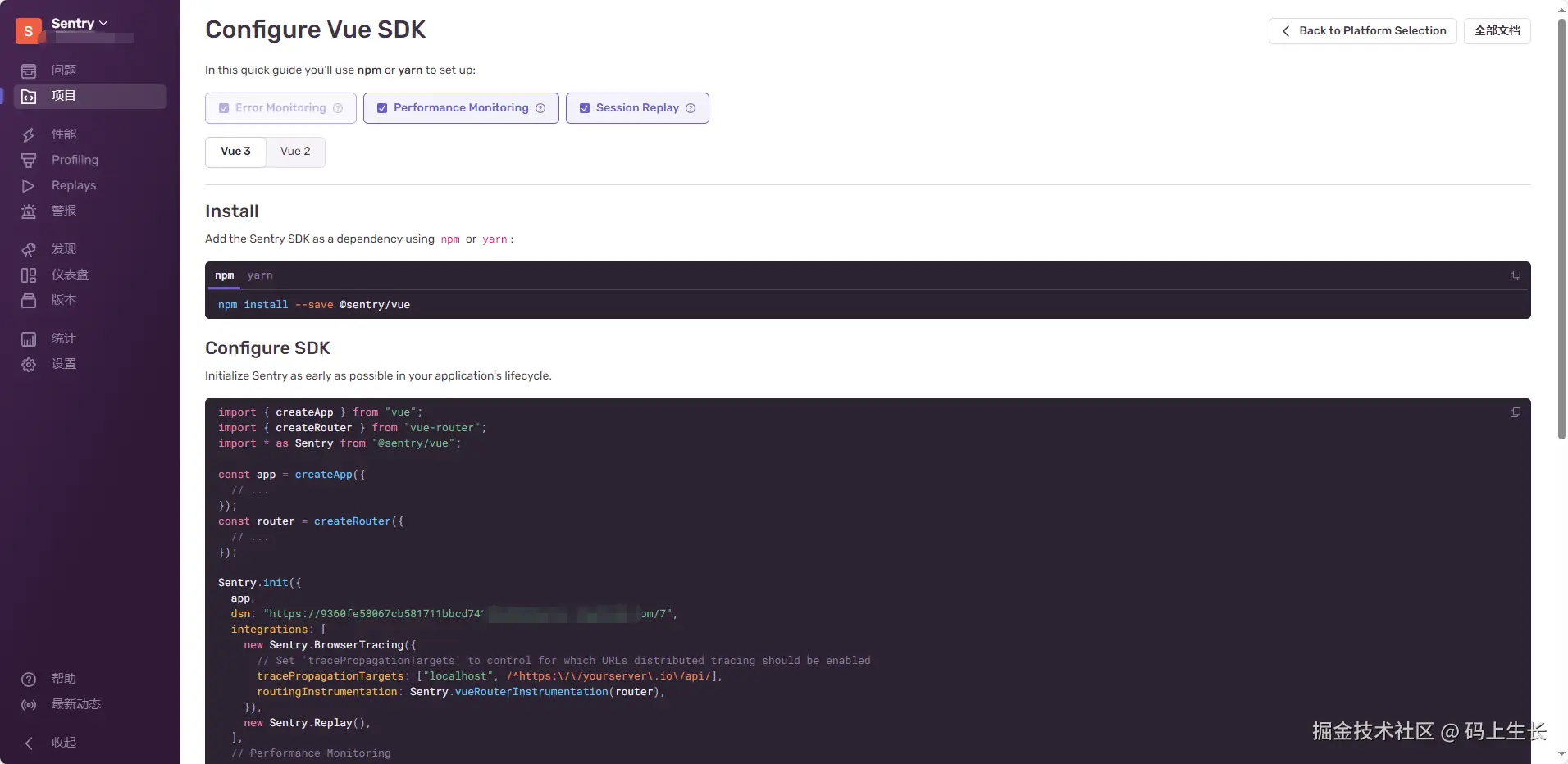Click the tracePropagationTargets code line
This screenshot has width=1568, height=764.
point(490,676)
